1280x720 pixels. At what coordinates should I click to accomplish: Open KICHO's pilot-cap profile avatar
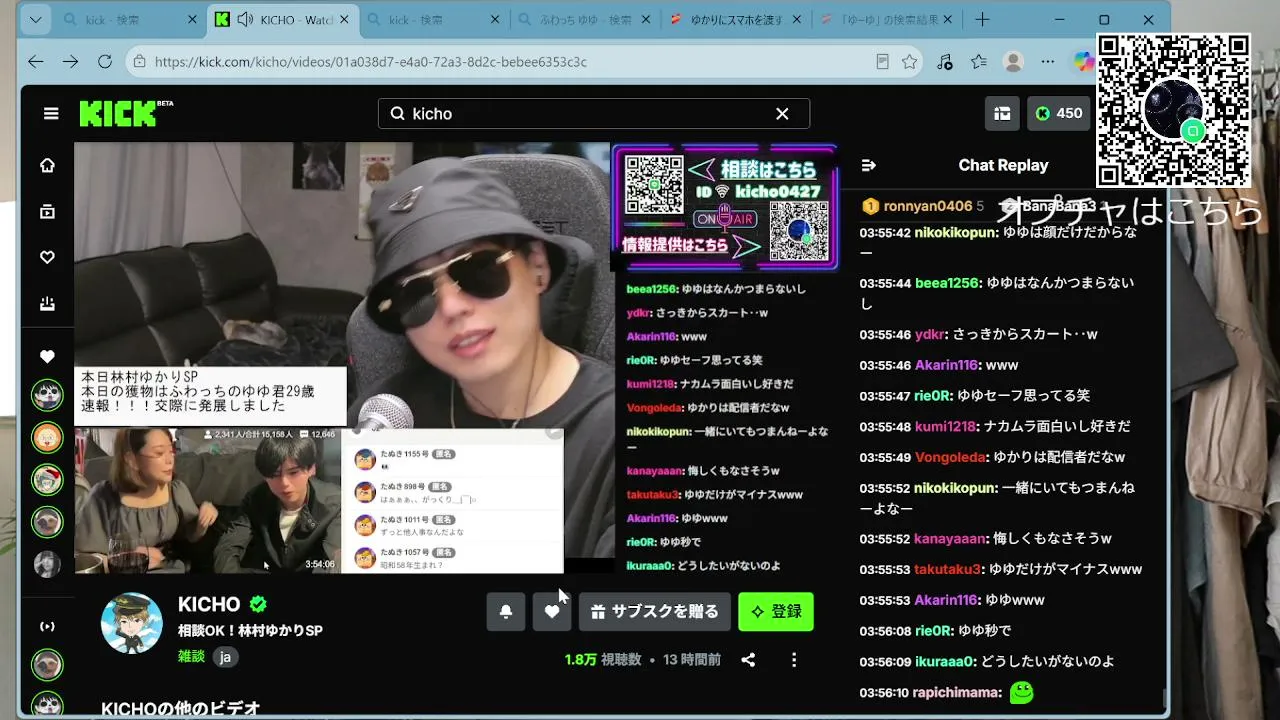click(x=132, y=623)
